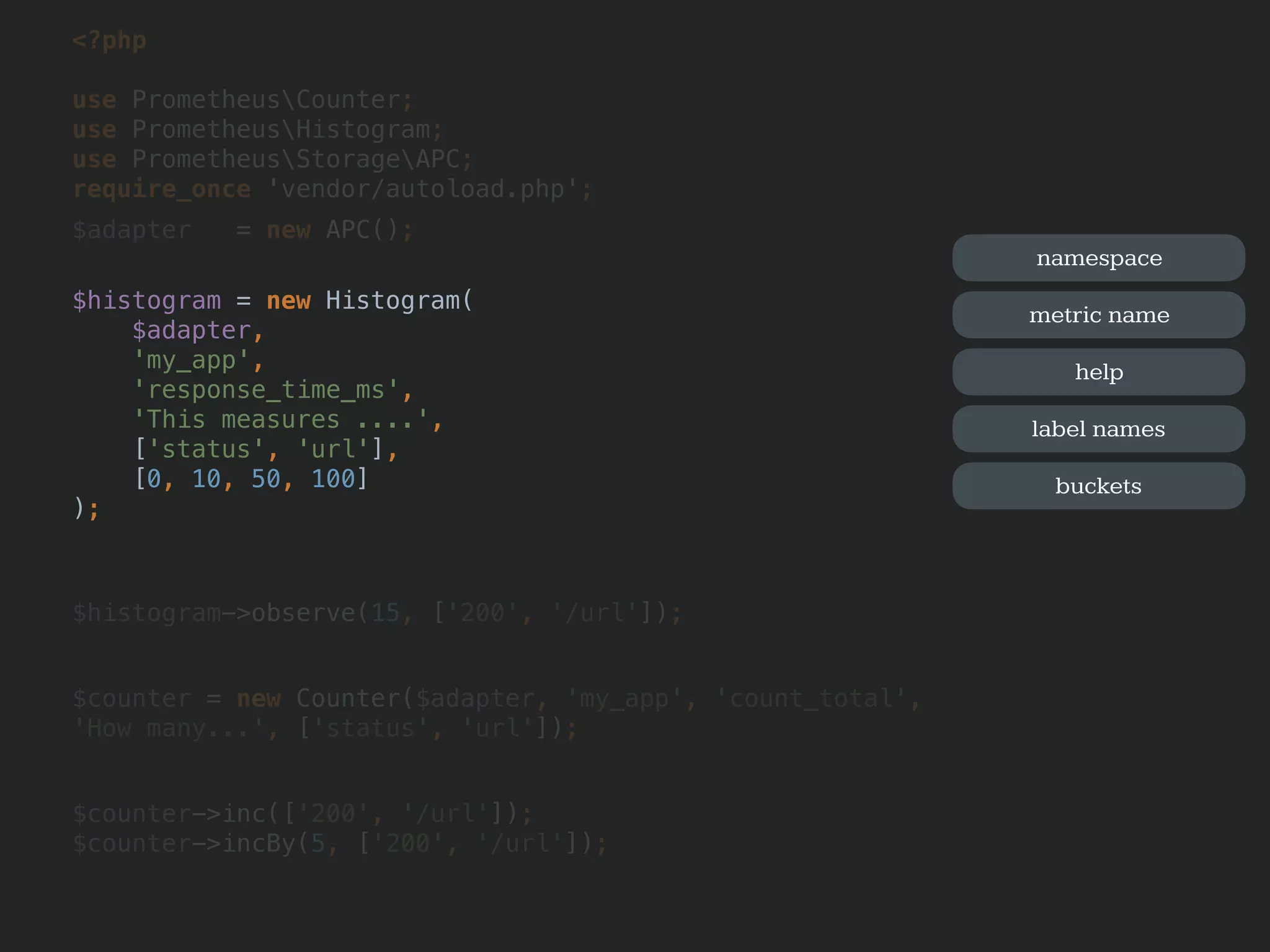1270x952 pixels.
Task: Click the 'How many...' counter help line
Action: (x=325, y=728)
